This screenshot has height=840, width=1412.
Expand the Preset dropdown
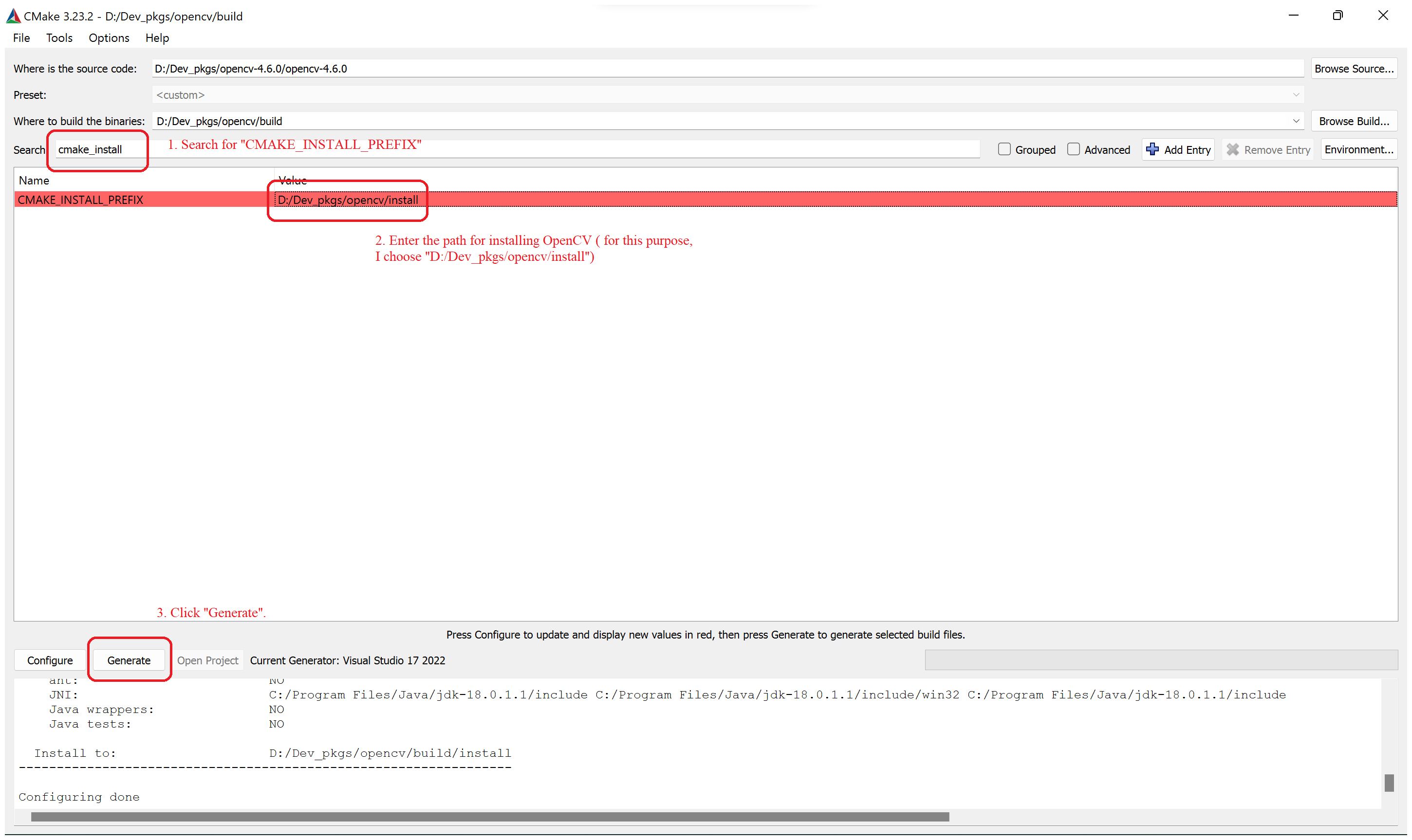tap(1296, 94)
